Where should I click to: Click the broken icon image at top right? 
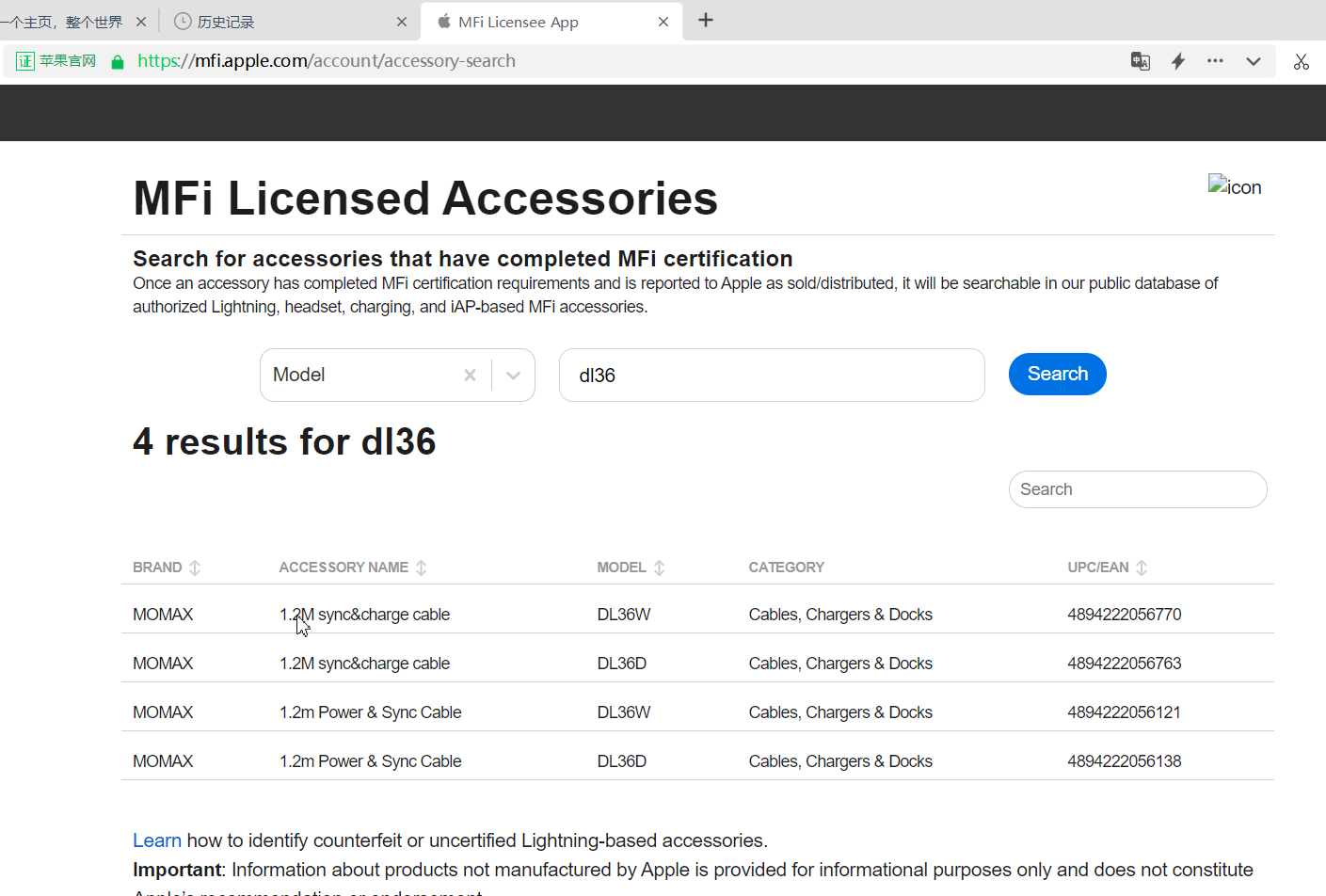1234,186
